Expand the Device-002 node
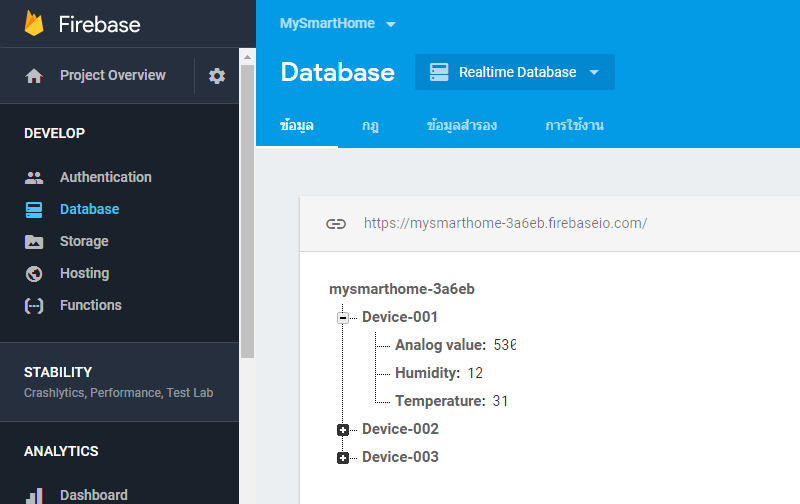The image size is (800, 504). pos(343,430)
